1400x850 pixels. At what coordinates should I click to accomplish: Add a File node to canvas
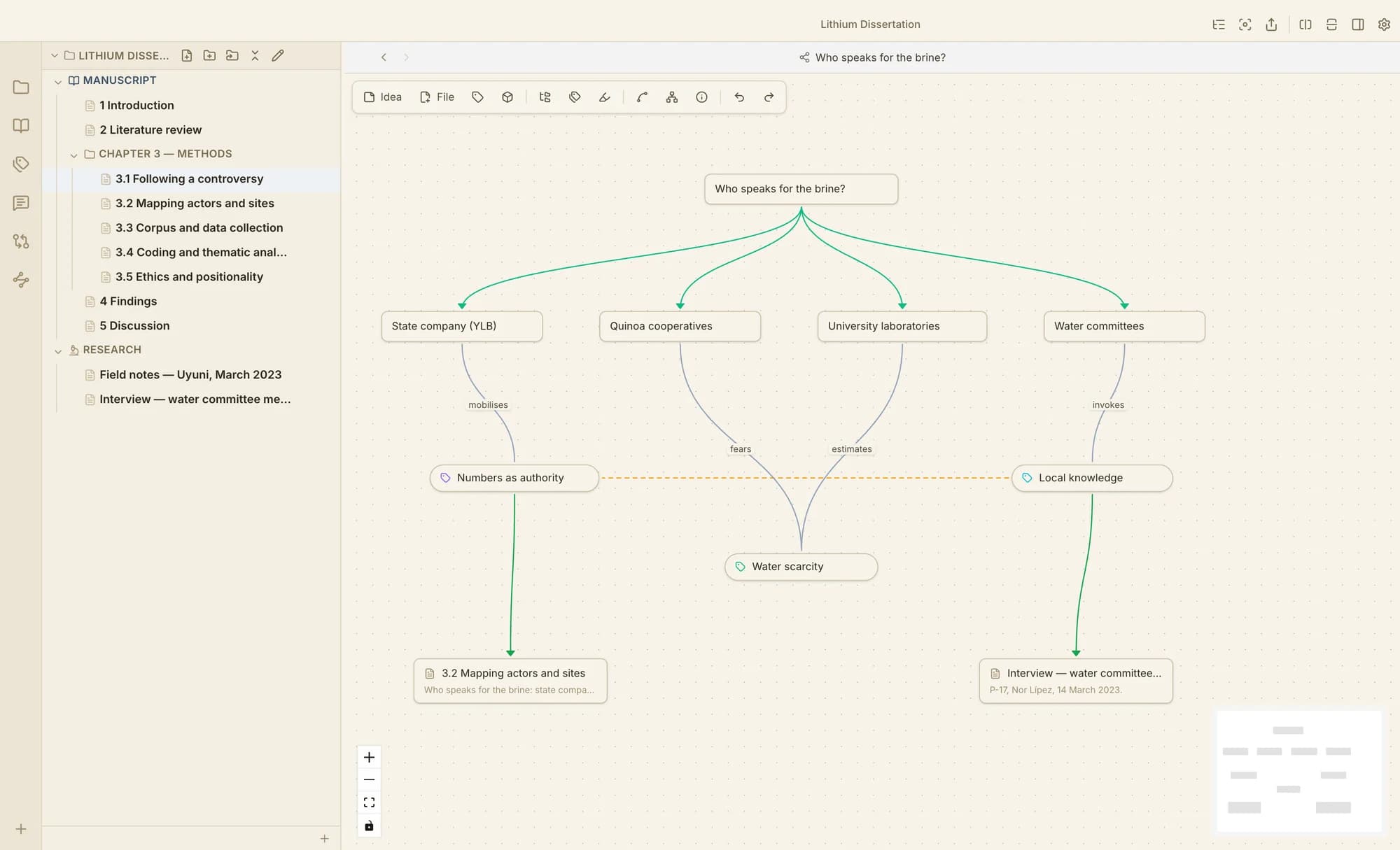[x=437, y=97]
